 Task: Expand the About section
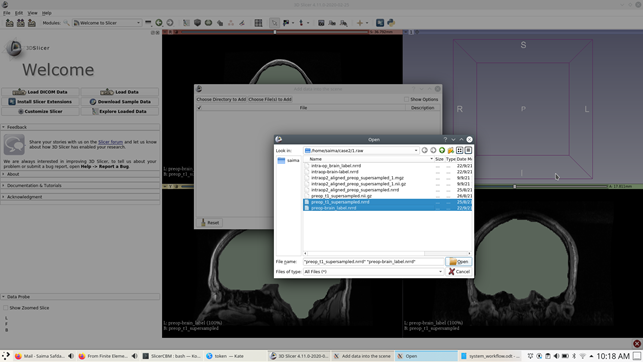(80, 174)
